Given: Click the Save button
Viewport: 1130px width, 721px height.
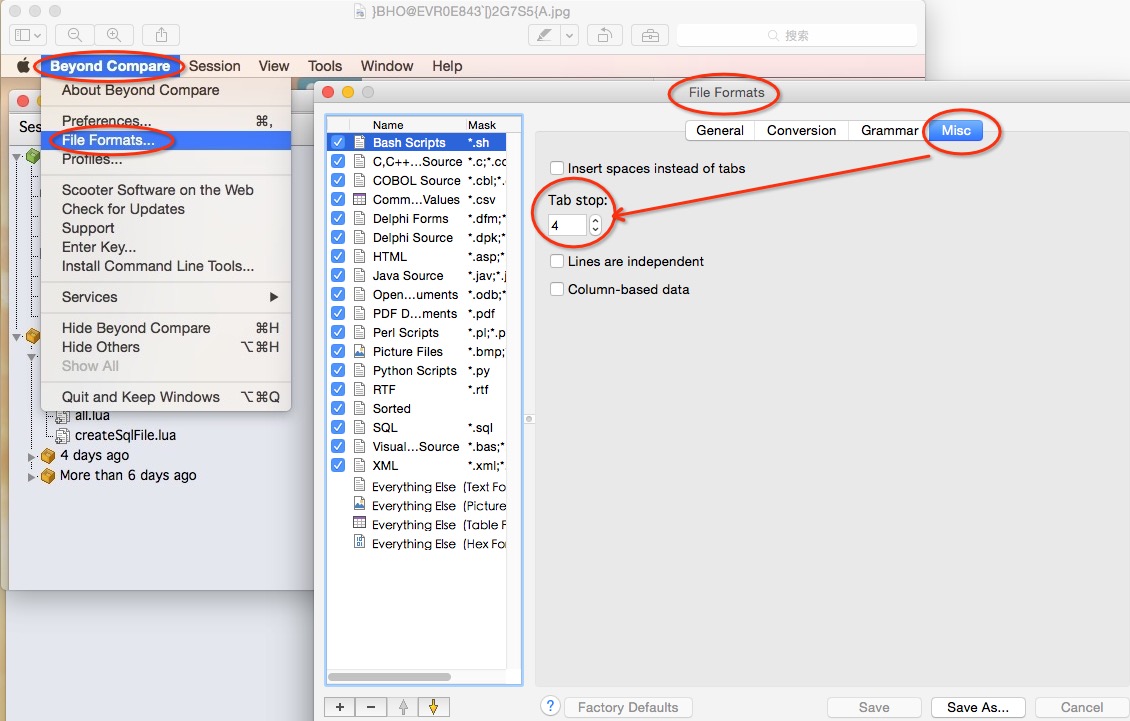Looking at the screenshot, I should pos(874,707).
